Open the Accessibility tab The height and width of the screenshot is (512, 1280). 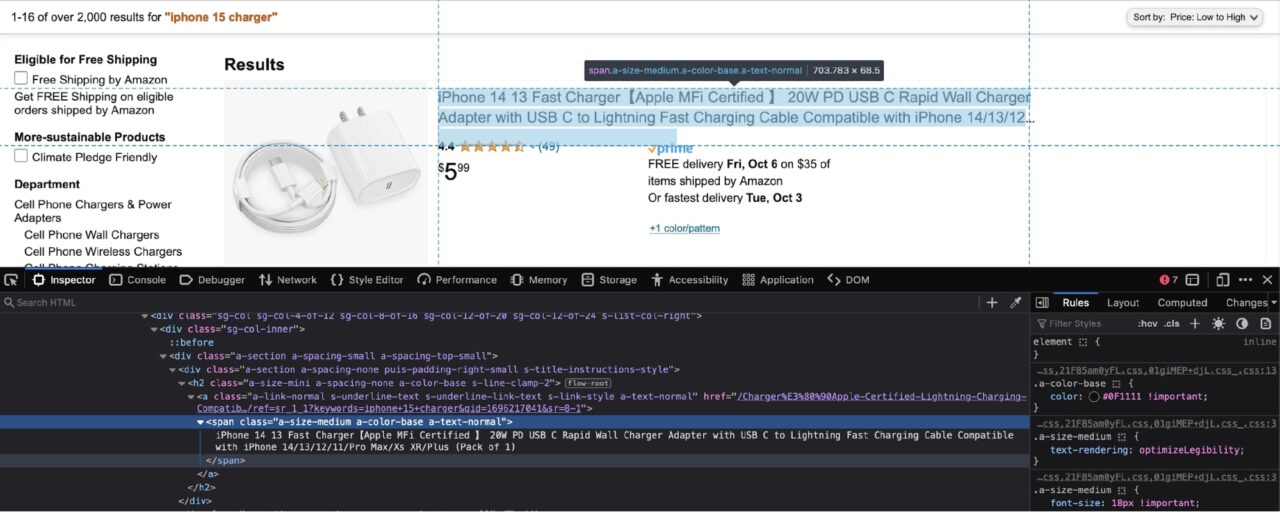coord(689,280)
